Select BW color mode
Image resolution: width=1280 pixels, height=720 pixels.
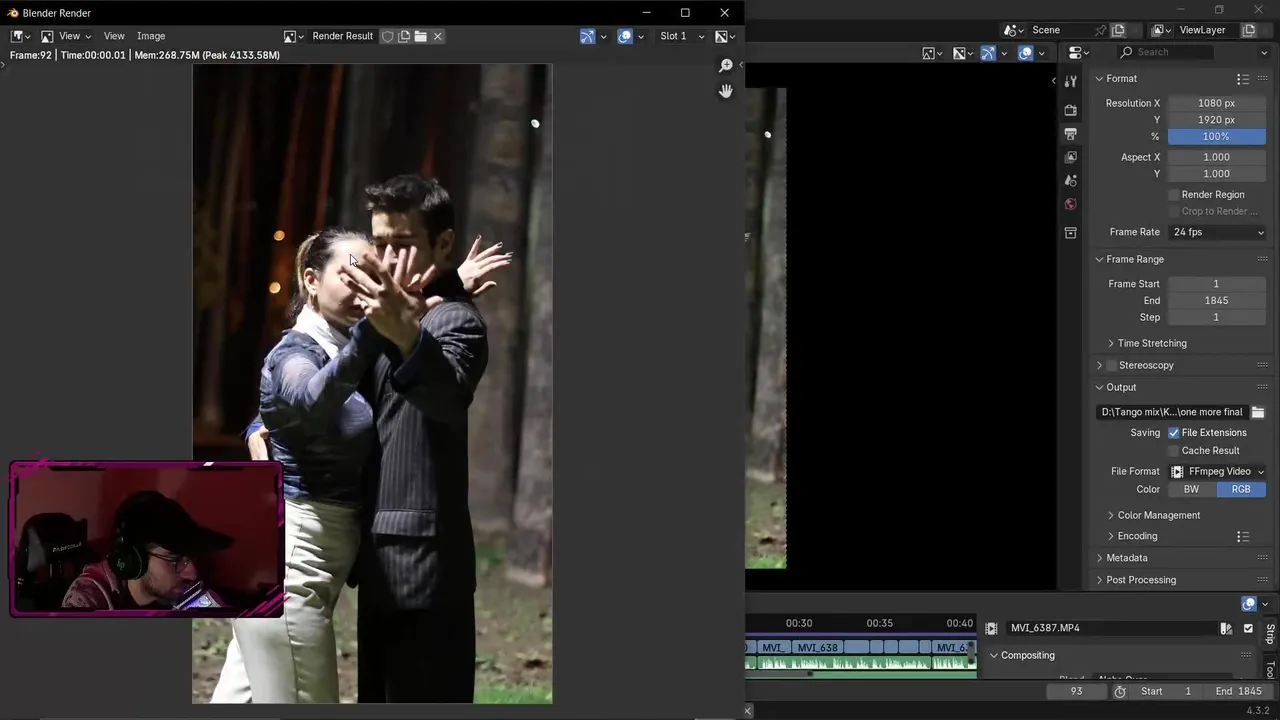point(1191,489)
